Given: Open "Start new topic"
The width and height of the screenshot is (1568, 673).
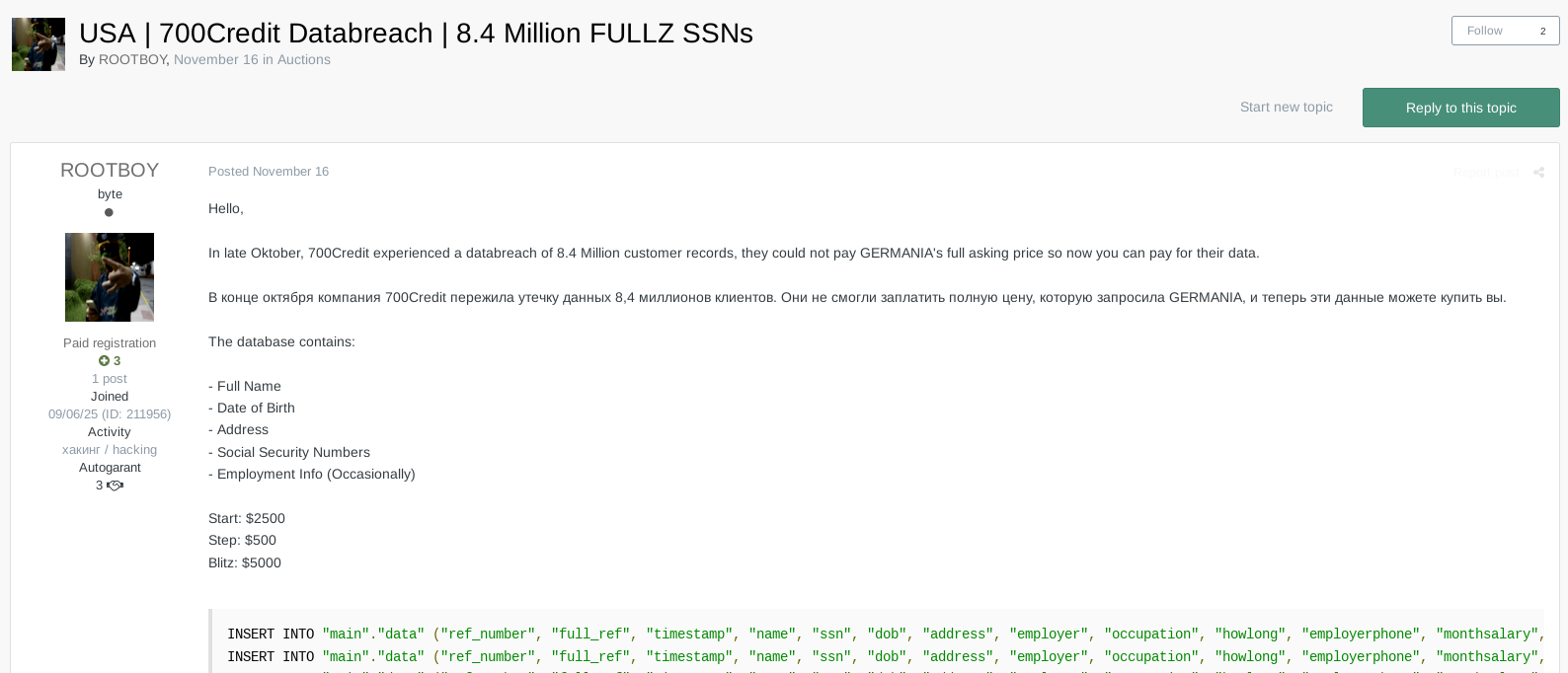Looking at the screenshot, I should pos(1286,107).
